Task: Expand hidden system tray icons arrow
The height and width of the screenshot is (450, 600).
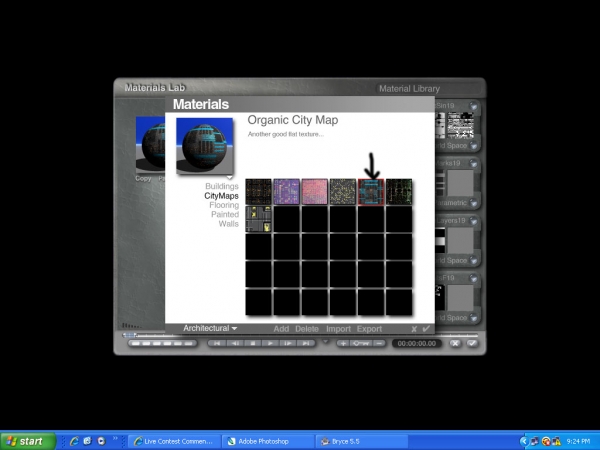Action: point(523,442)
